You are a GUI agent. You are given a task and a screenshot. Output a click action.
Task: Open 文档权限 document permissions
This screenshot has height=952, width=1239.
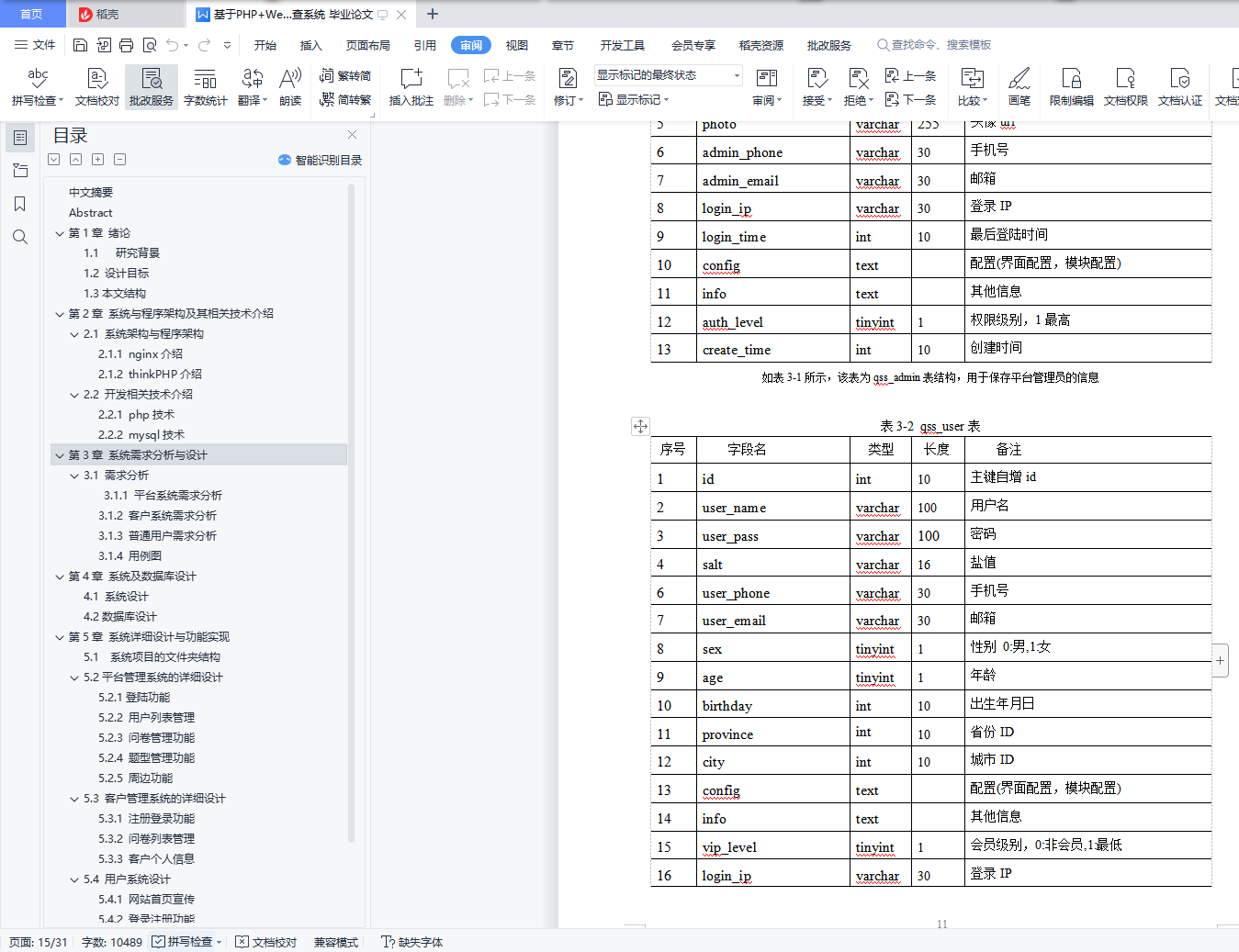click(1126, 87)
